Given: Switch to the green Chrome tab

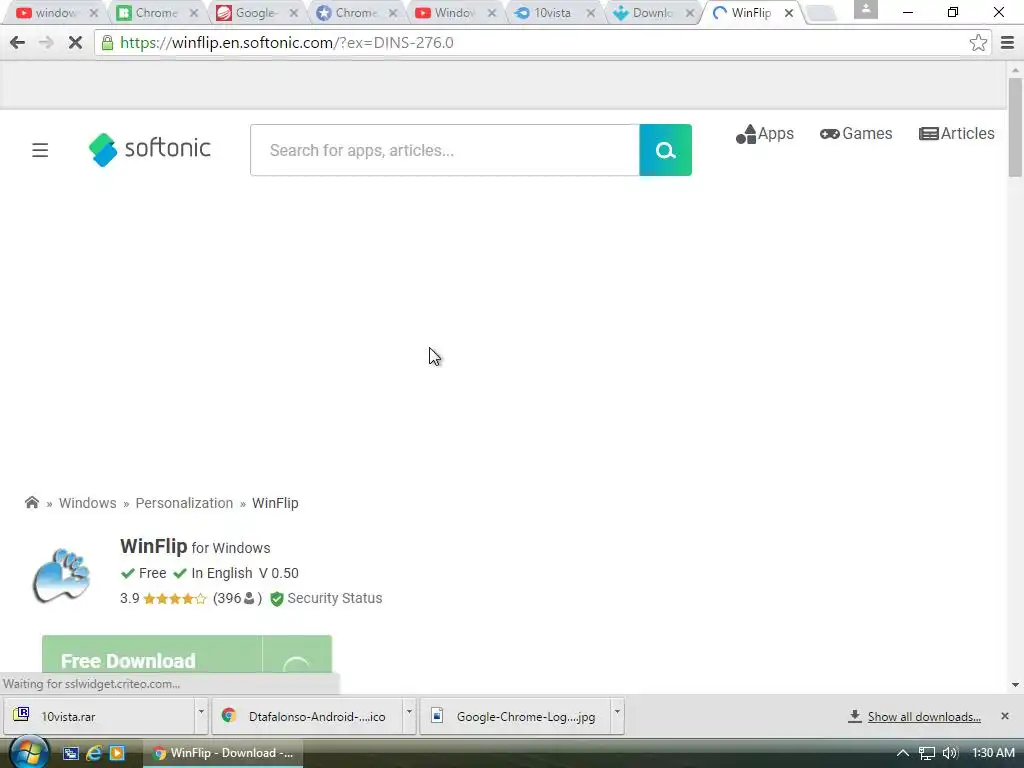Looking at the screenshot, I should click(x=156, y=13).
